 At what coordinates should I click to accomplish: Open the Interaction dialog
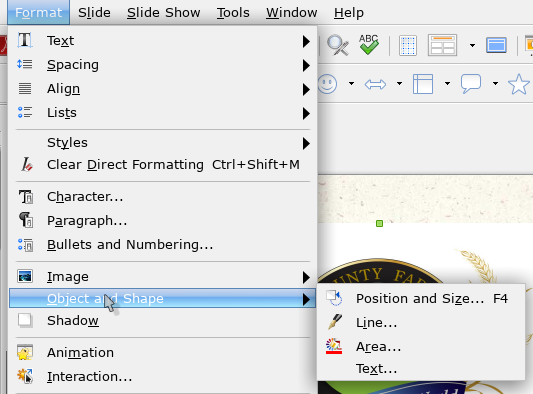tap(163, 377)
